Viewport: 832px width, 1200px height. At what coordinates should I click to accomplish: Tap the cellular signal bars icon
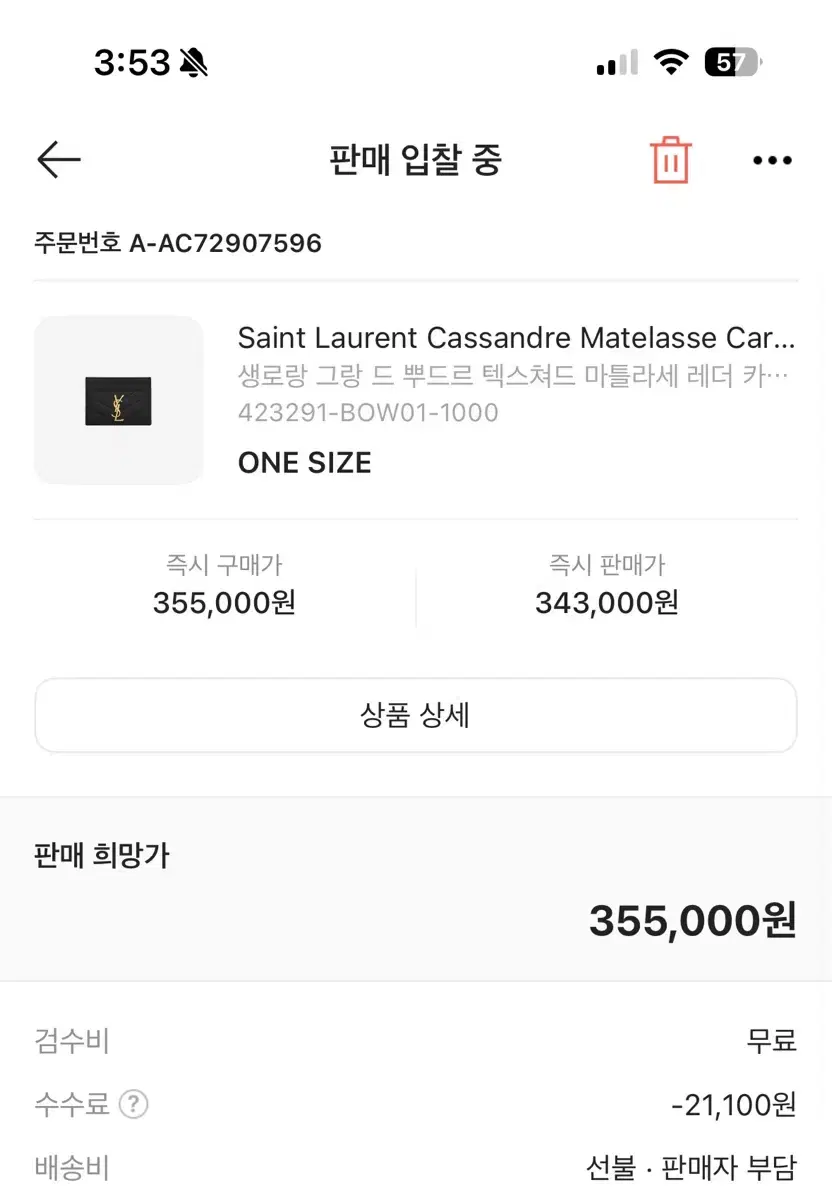[616, 63]
